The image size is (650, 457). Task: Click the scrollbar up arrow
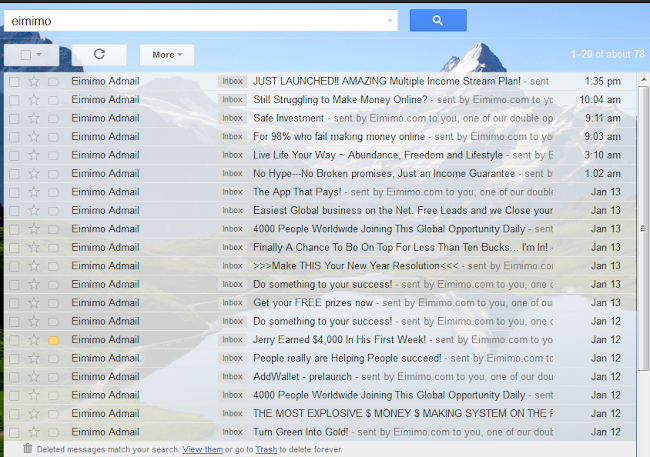643,79
